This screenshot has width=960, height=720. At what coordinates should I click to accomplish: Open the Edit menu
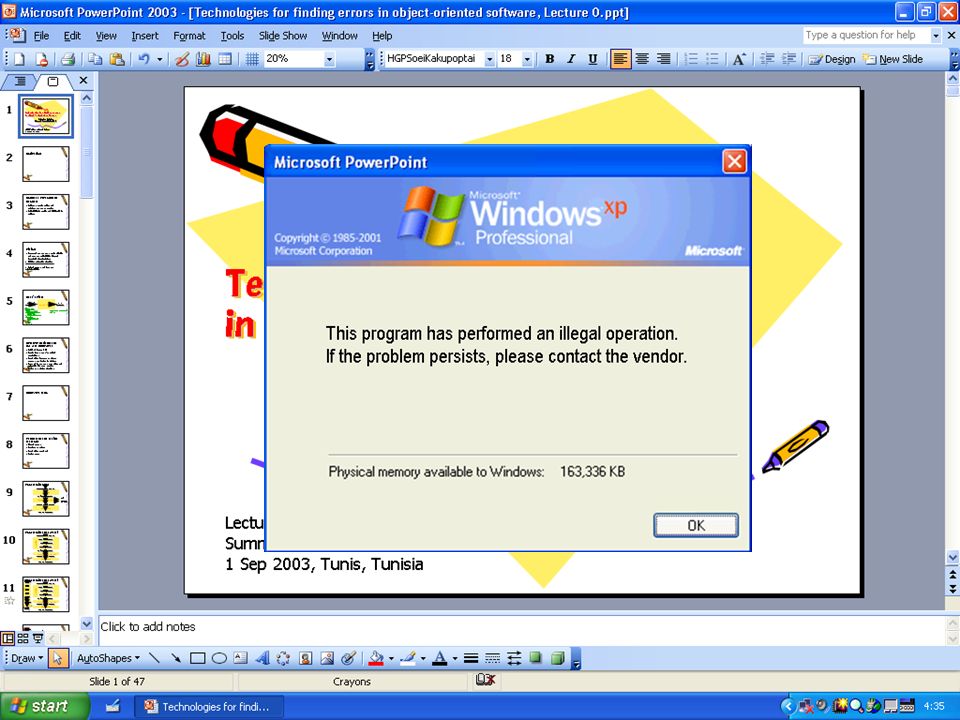(72, 36)
